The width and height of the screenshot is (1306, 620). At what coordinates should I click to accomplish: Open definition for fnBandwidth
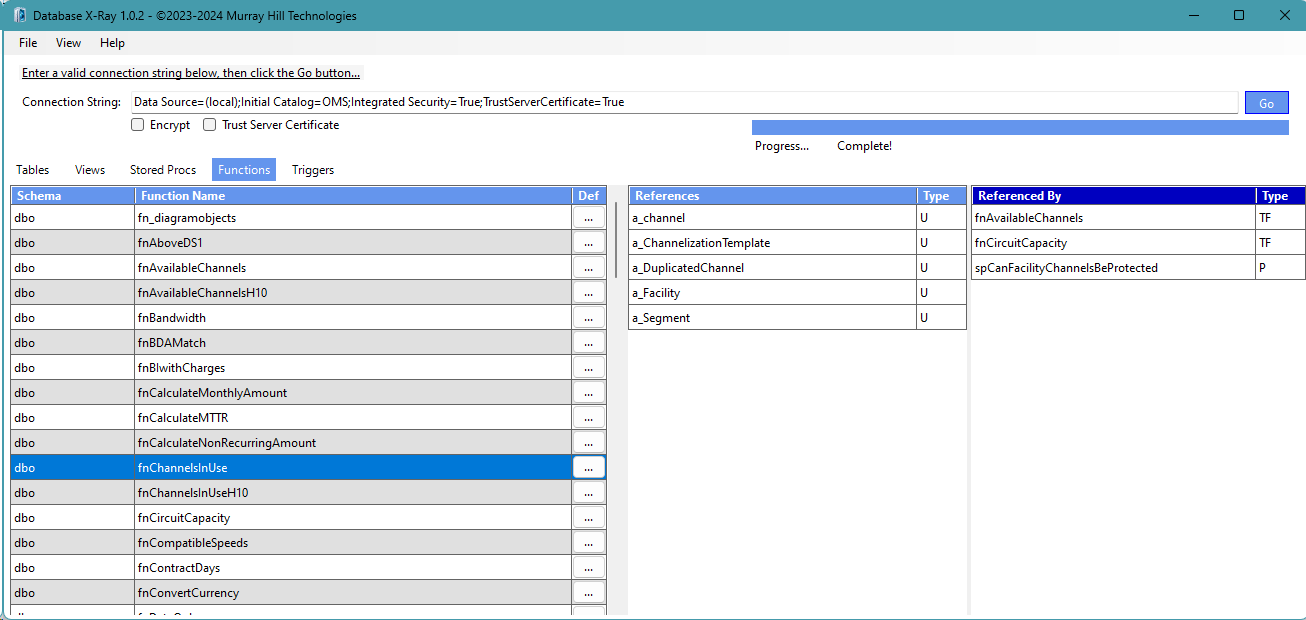click(589, 317)
